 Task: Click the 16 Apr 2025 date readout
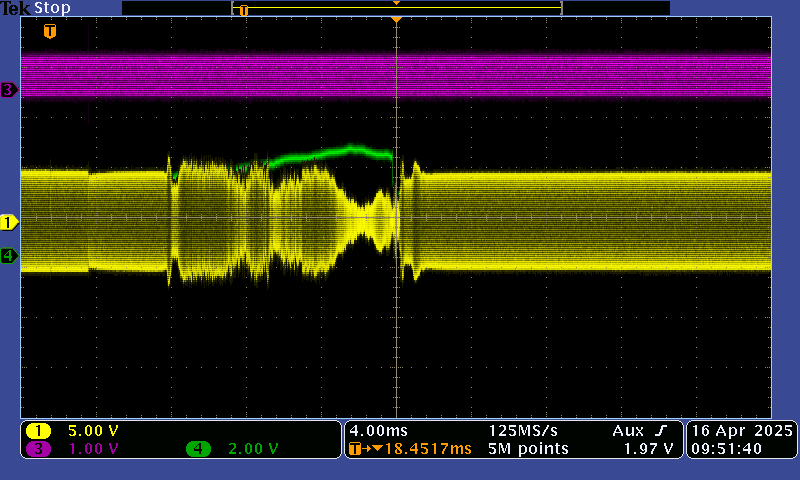click(741, 430)
